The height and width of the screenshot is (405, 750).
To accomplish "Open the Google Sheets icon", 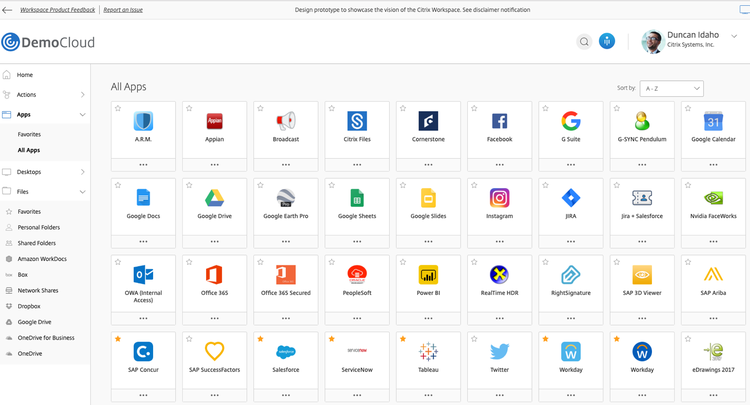I will [357, 197].
